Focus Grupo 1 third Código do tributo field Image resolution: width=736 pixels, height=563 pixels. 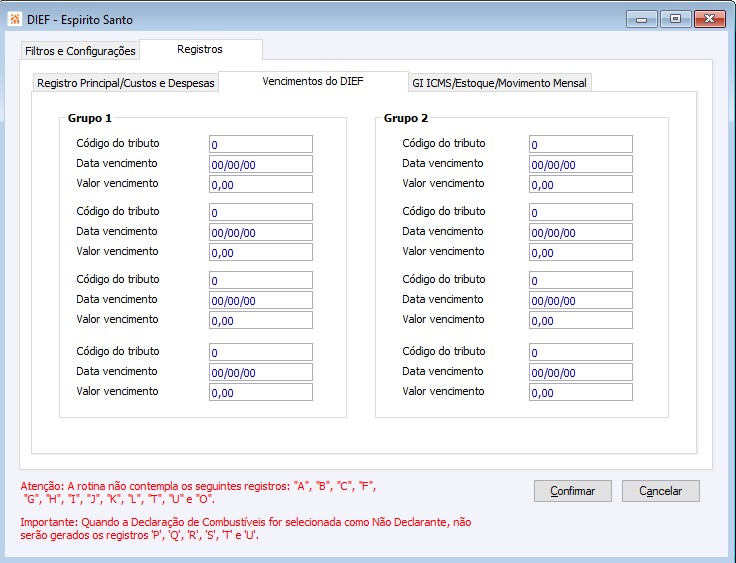pos(261,280)
